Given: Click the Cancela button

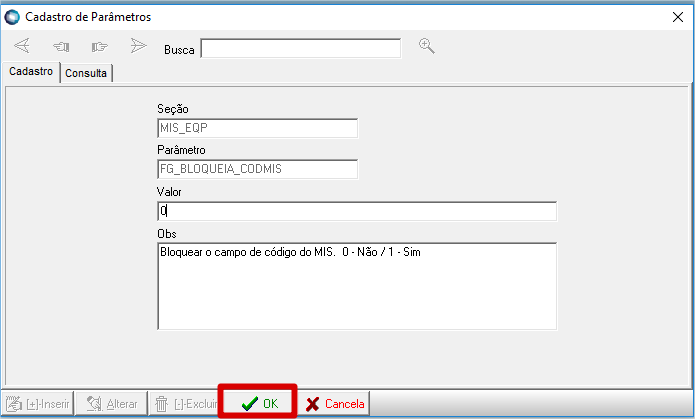Looking at the screenshot, I should coord(334,403).
